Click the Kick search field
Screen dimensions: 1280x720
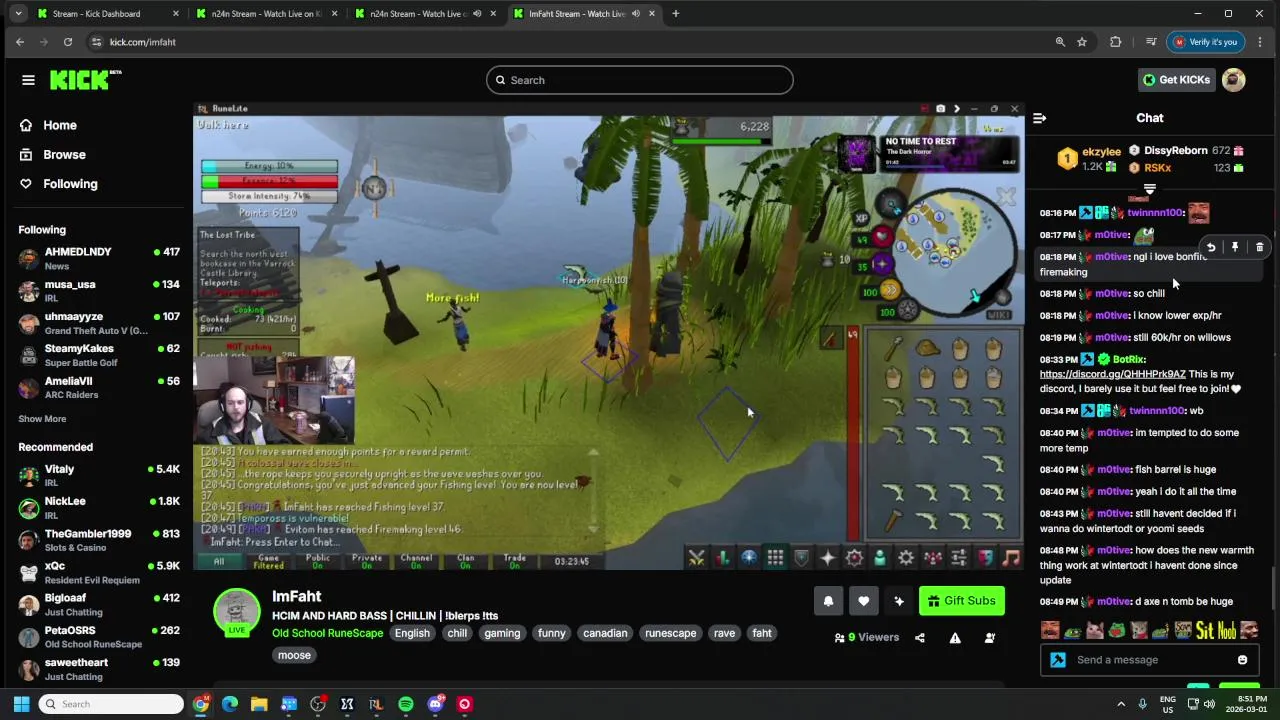click(x=640, y=80)
